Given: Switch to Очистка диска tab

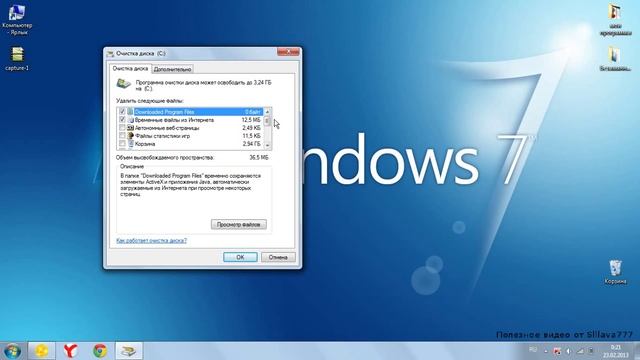Looking at the screenshot, I should coord(130,69).
